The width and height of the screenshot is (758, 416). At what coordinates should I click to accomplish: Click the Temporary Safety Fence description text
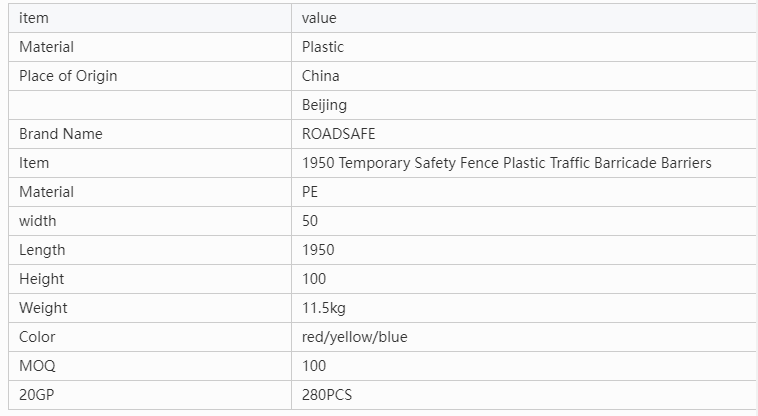click(x=506, y=163)
